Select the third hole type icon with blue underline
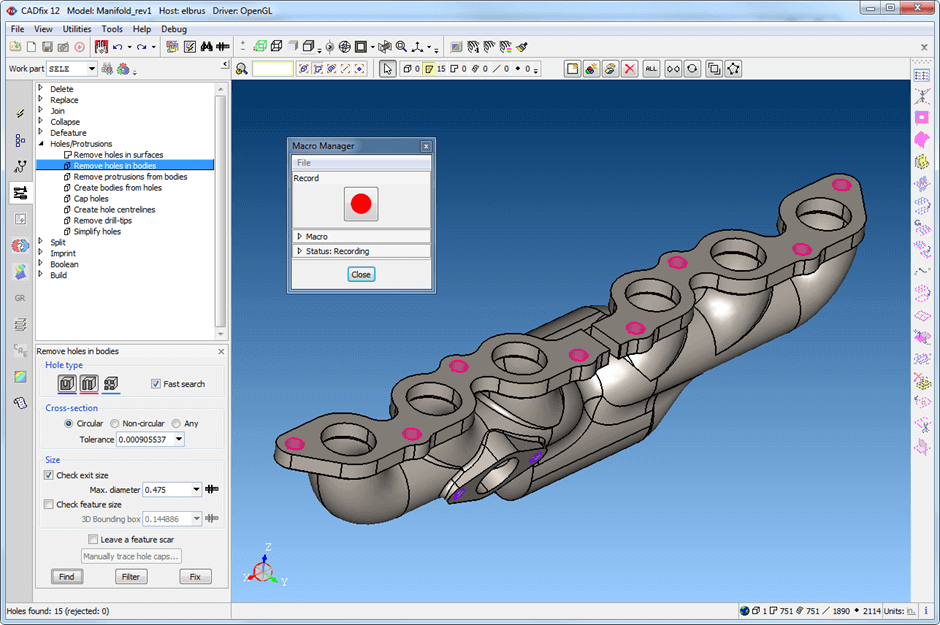 (111, 383)
